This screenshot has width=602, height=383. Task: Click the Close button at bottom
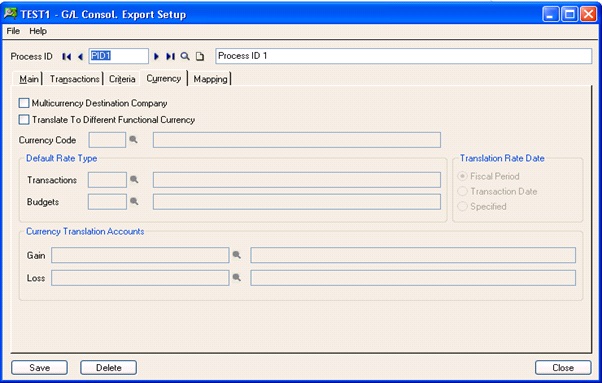563,368
